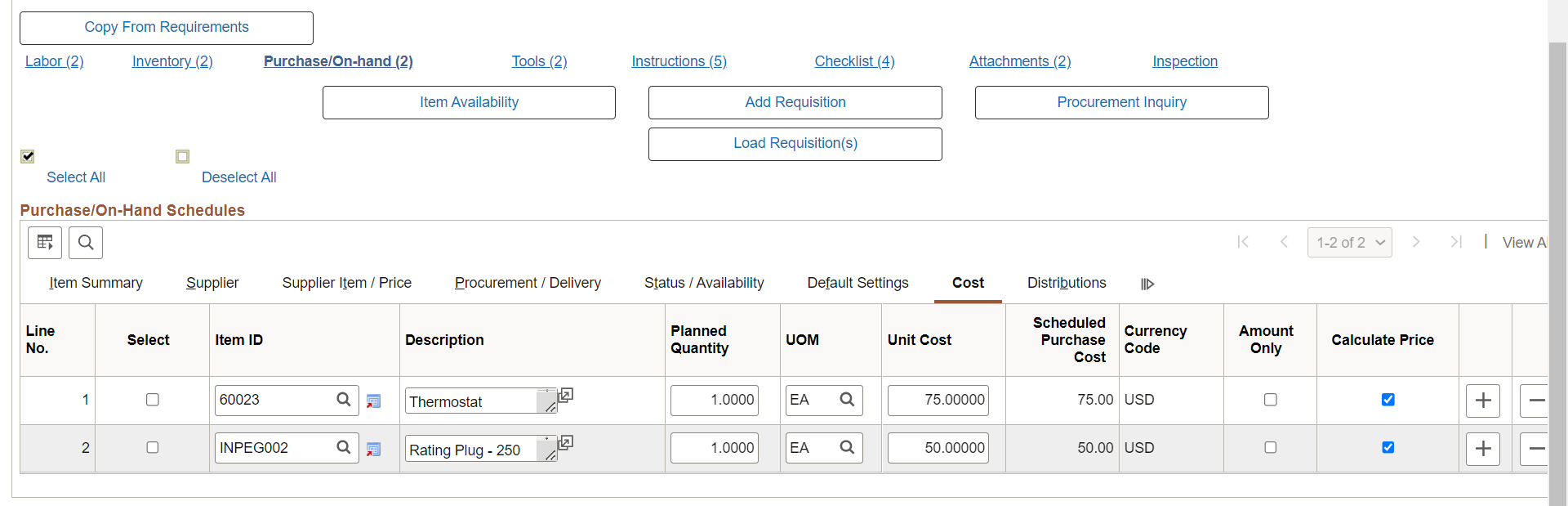Click the Add Requisition button
1568x506 pixels.
point(795,102)
